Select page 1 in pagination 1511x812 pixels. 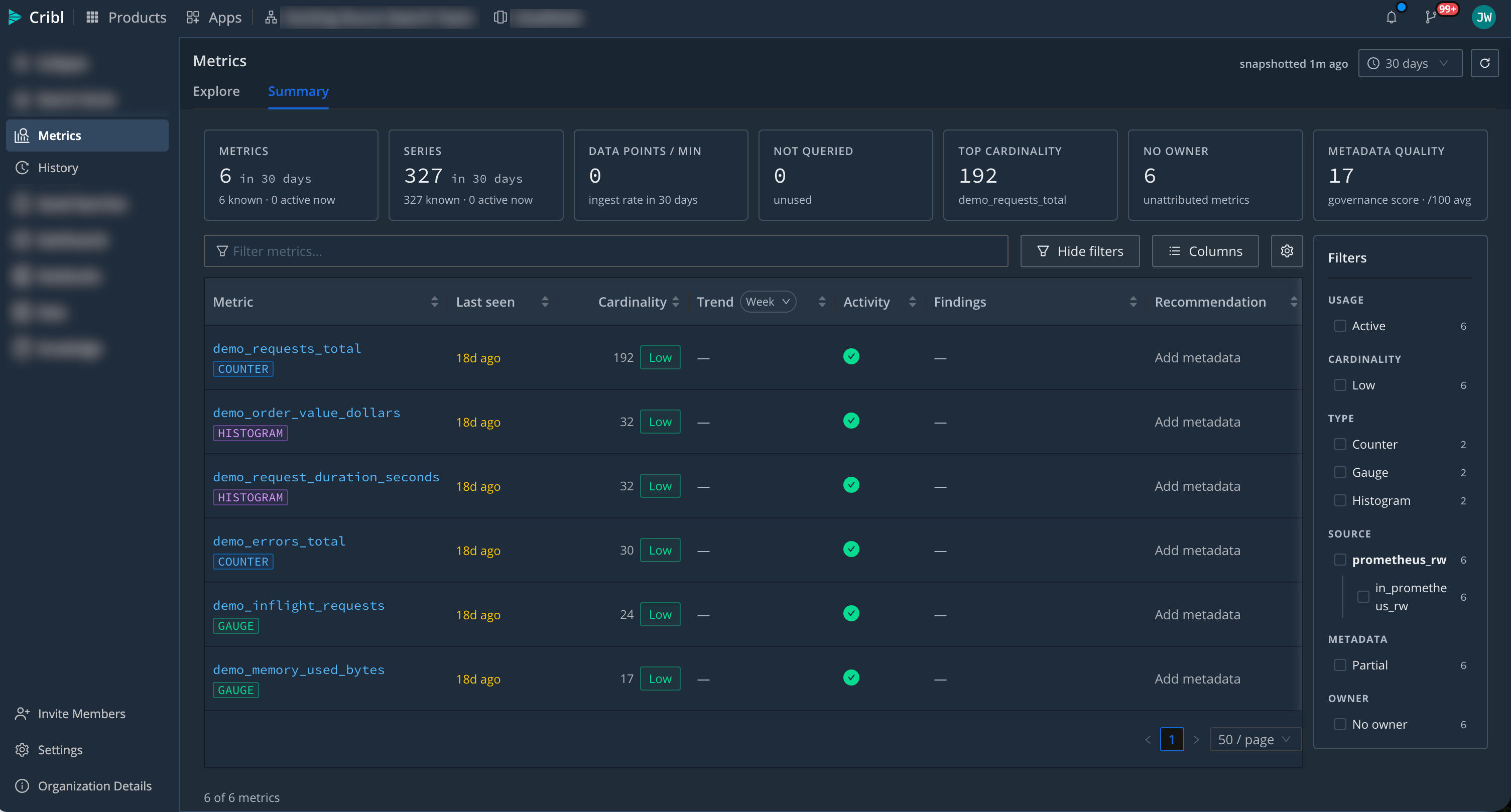pyautogui.click(x=1171, y=740)
